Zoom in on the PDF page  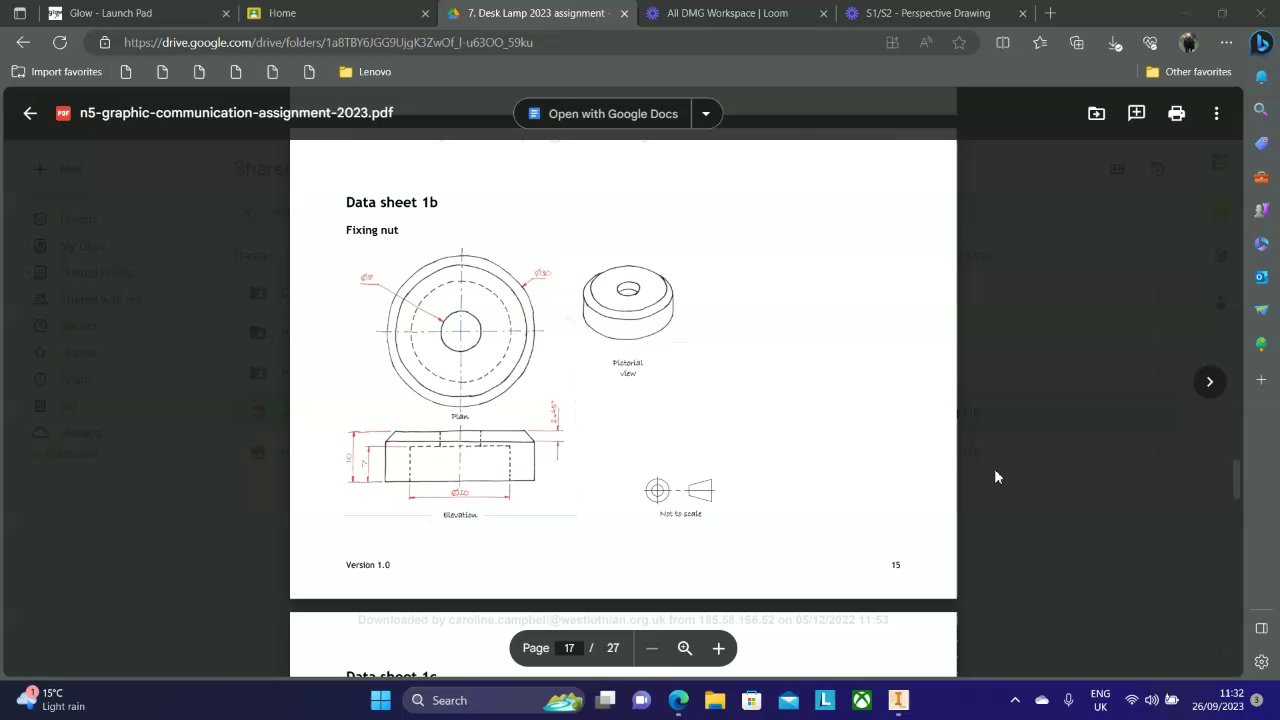(718, 648)
